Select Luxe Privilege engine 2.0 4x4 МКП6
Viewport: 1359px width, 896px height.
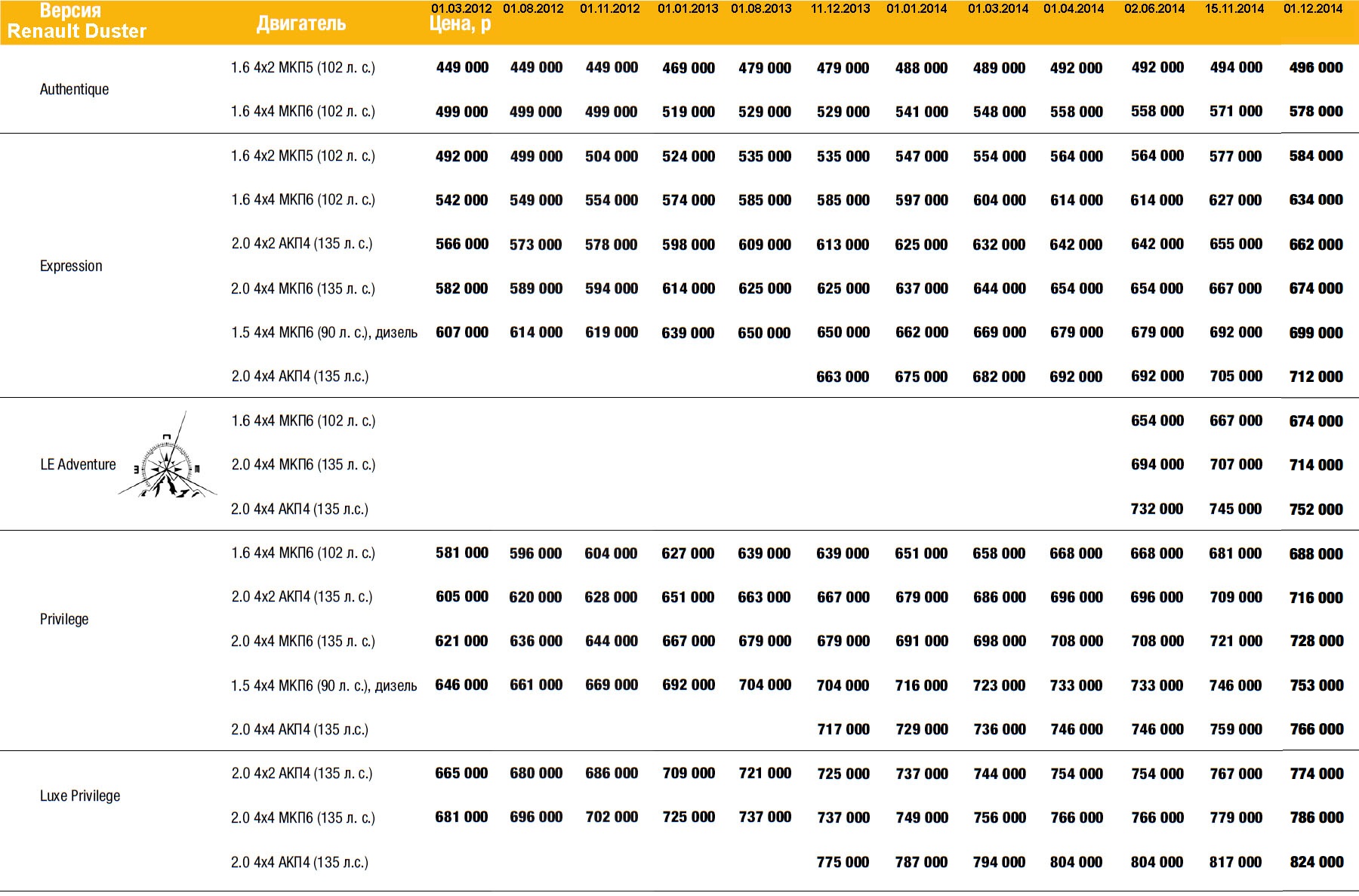(x=303, y=817)
